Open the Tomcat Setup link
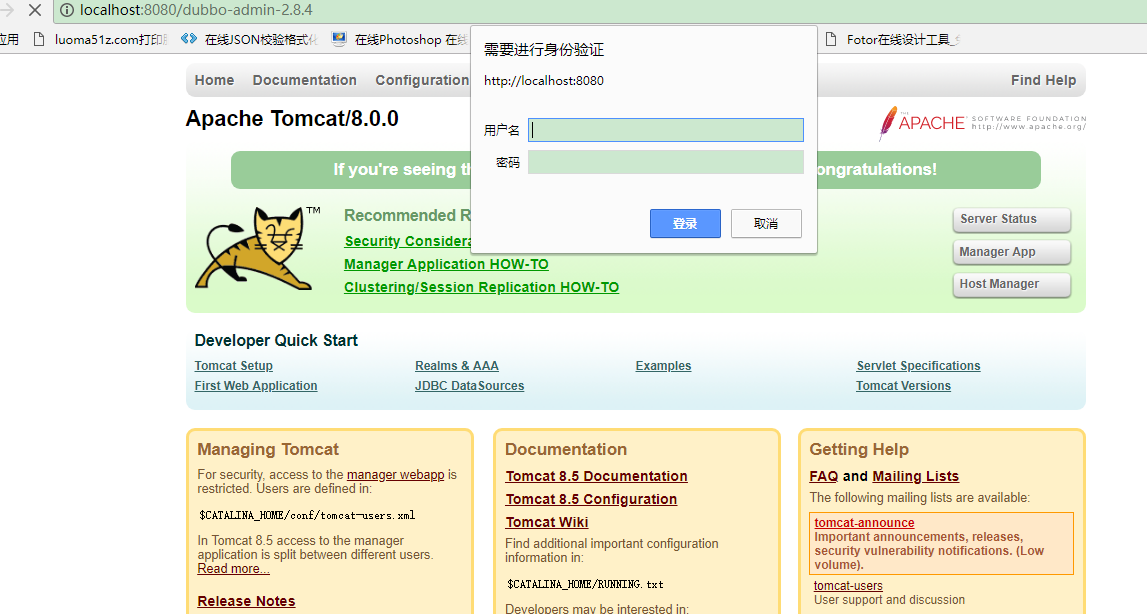This screenshot has height=614, width=1147. tap(233, 366)
